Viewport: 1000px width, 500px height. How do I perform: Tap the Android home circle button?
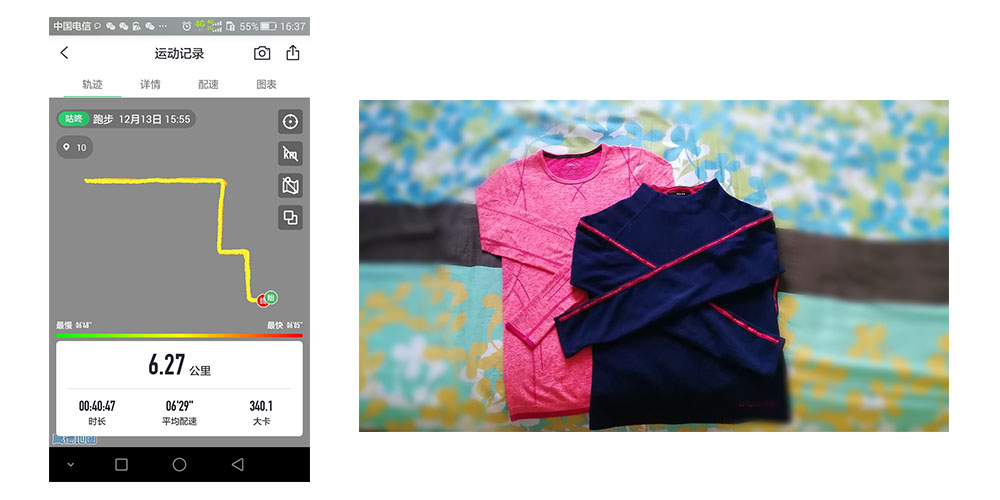179,464
